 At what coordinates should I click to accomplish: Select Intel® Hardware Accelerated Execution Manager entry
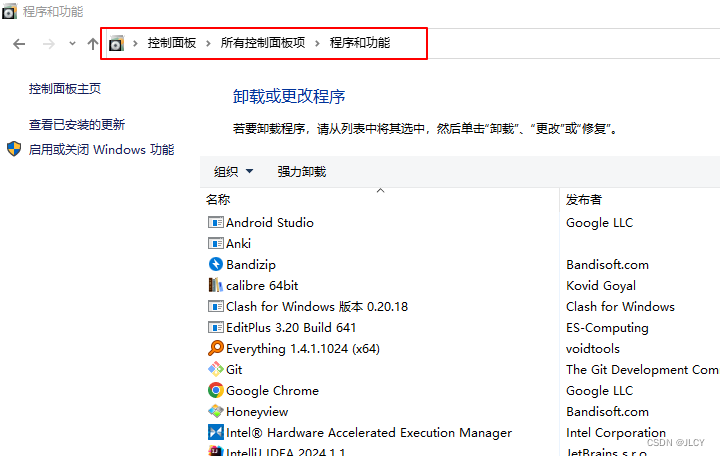point(369,433)
